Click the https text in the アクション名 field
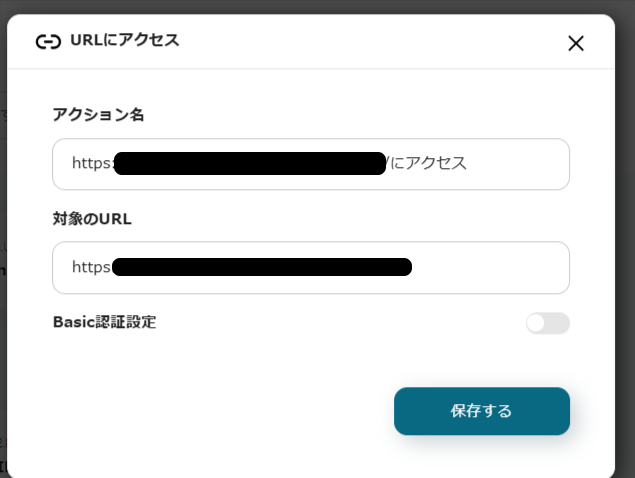Viewport: 635px width, 478px height. [91, 163]
